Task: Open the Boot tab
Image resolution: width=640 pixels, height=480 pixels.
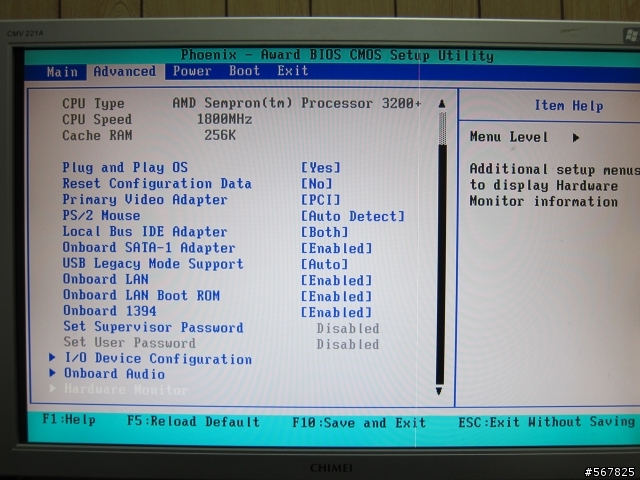Action: coord(244,71)
